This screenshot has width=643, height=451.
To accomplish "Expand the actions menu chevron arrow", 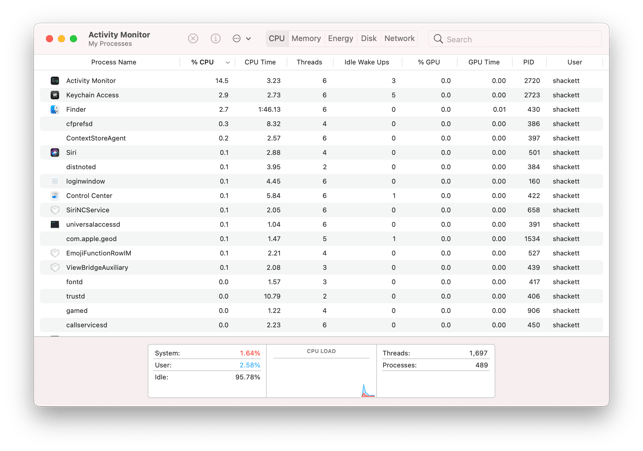I will click(249, 39).
